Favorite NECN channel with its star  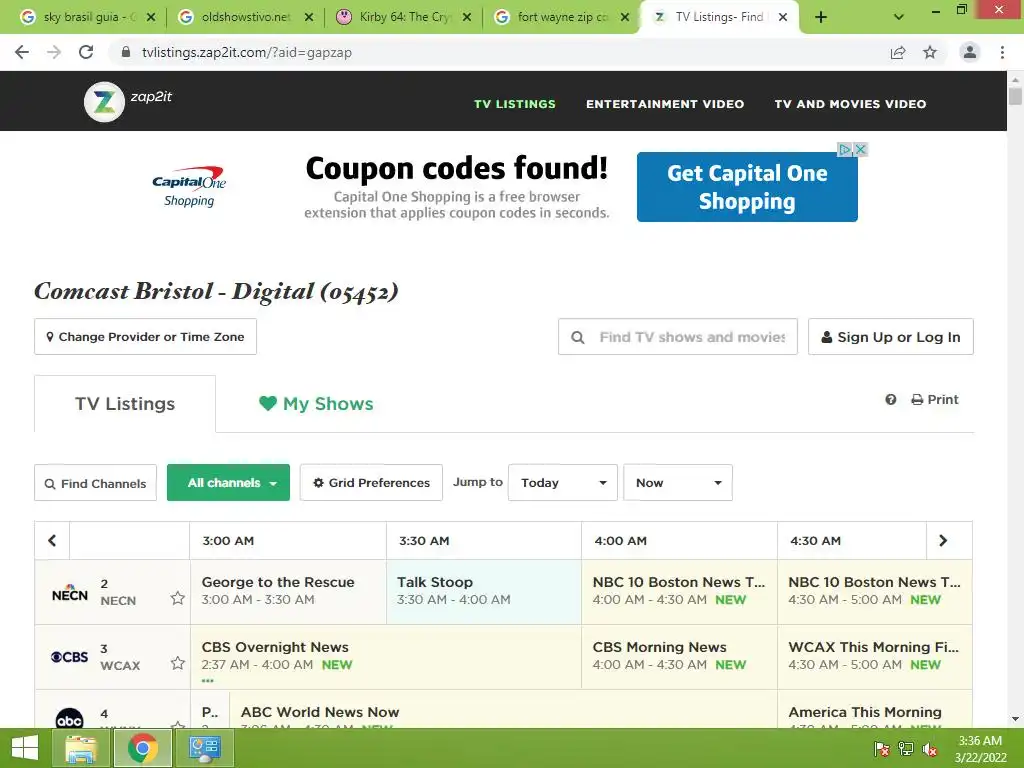[x=178, y=598]
